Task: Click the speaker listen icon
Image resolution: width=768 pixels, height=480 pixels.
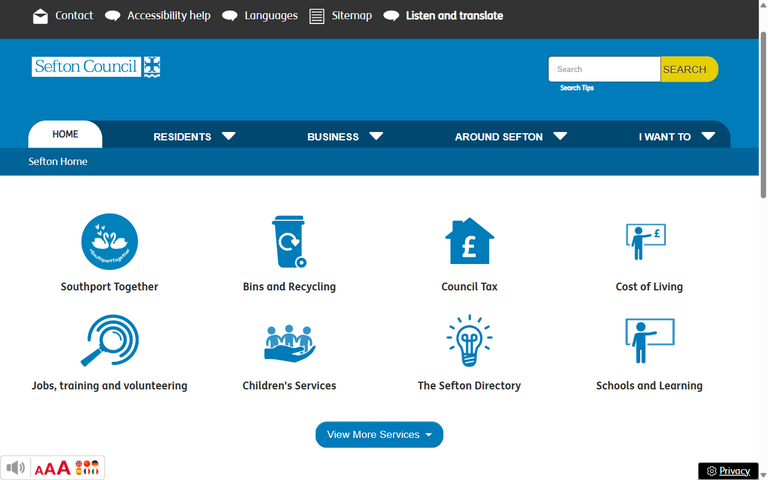Action: click(16, 468)
